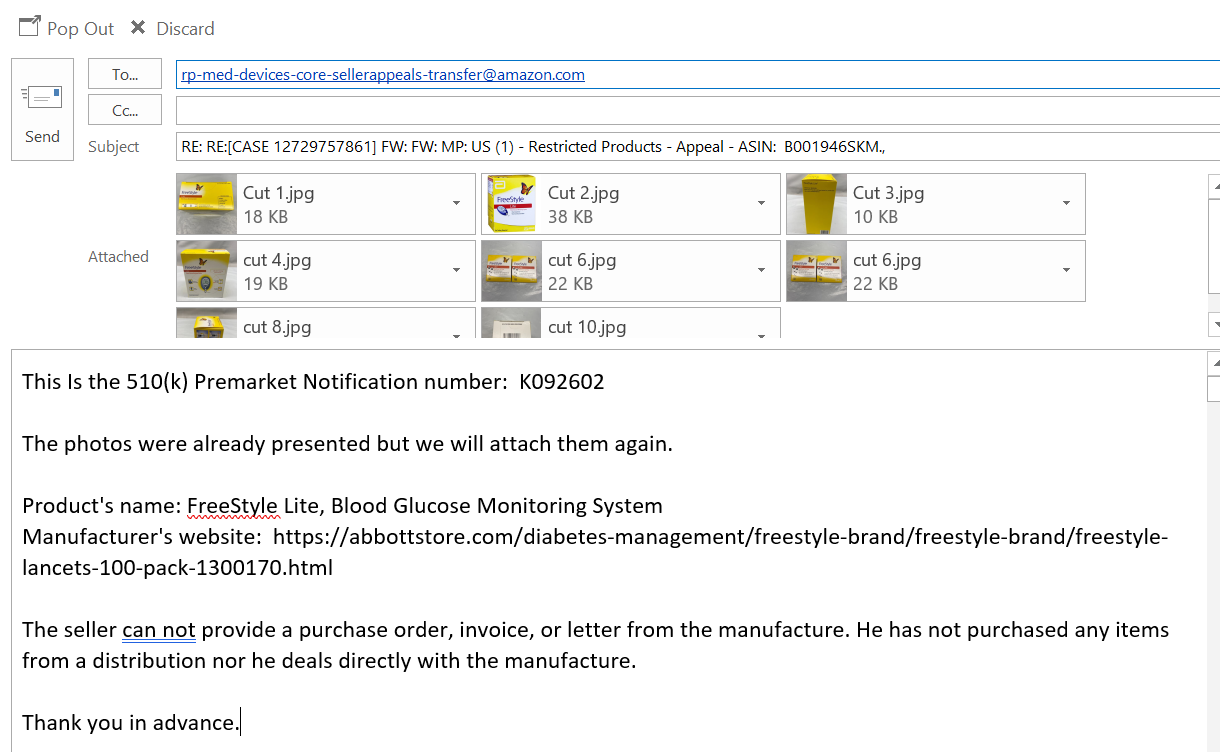The image size is (1220, 752).
Task: Open the Cc... address book button
Action: click(125, 110)
